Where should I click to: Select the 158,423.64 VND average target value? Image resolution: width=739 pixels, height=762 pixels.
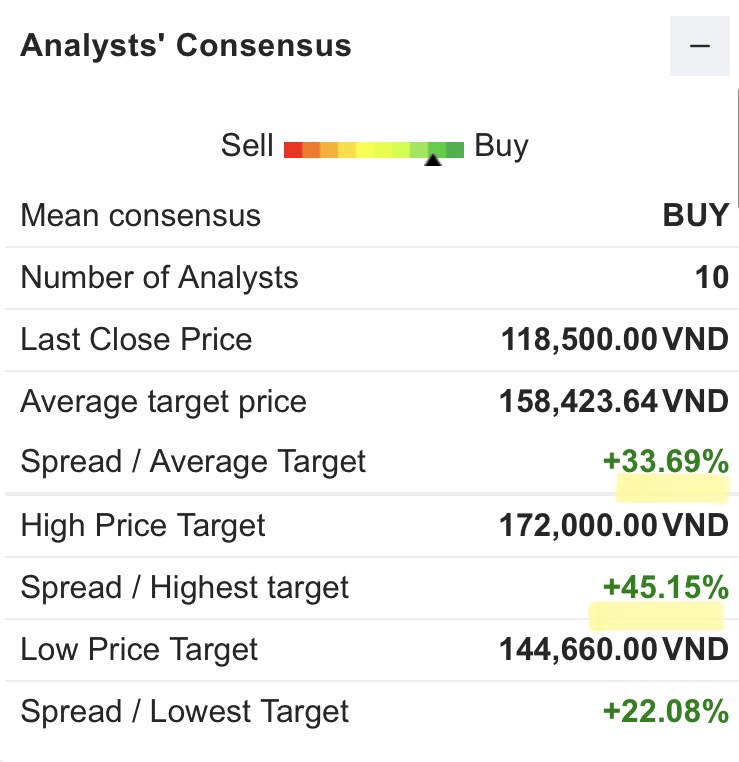pyautogui.click(x=613, y=402)
